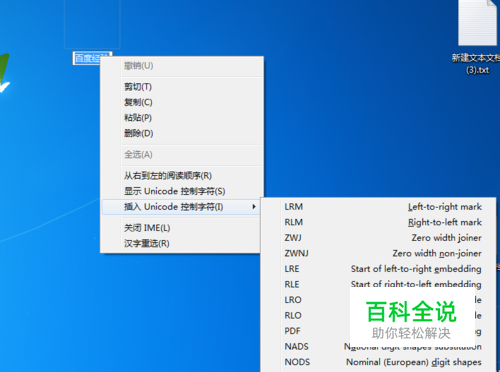Click the desktop icon being renamed

[x=92, y=24]
